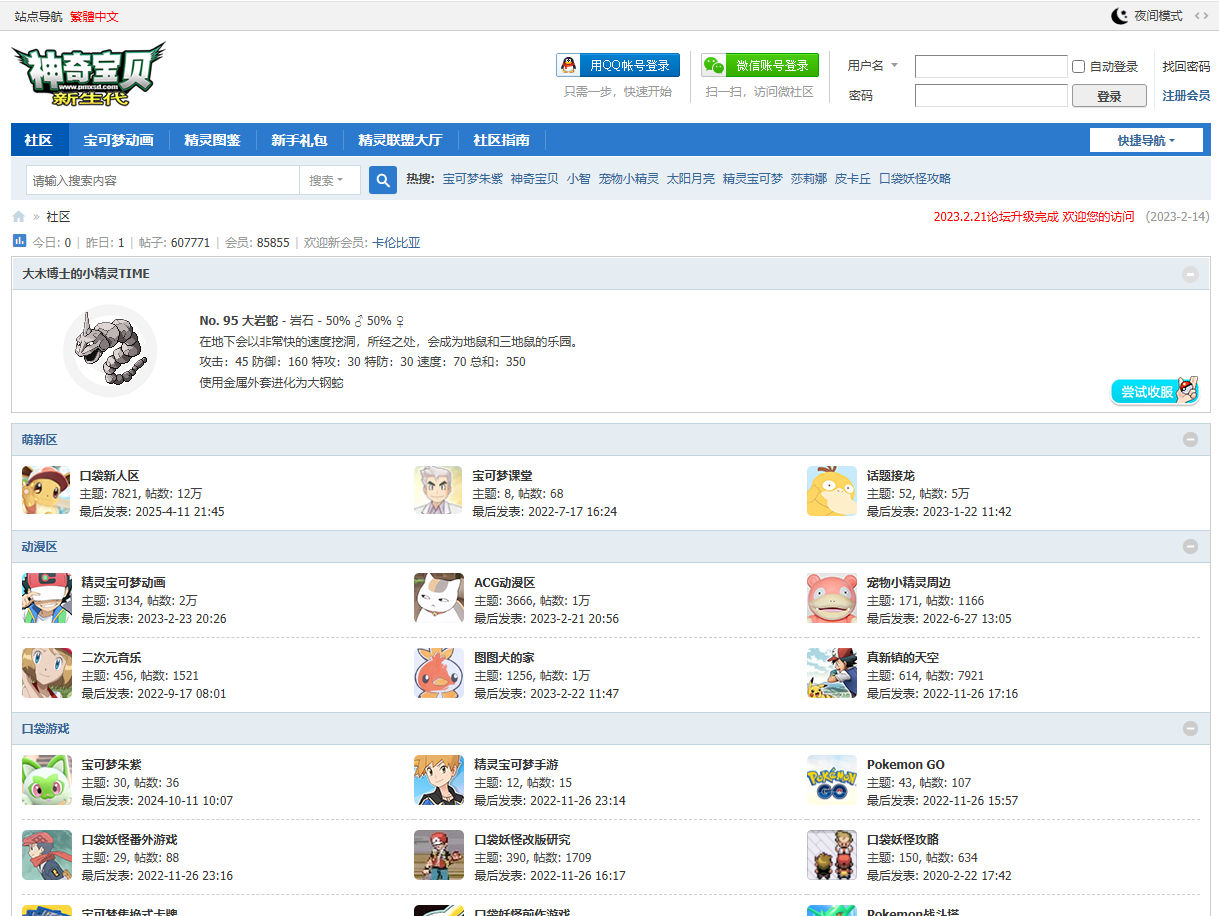Focus the 请输入搜索内容 search field
The width and height of the screenshot is (1219, 916).
[x=163, y=180]
